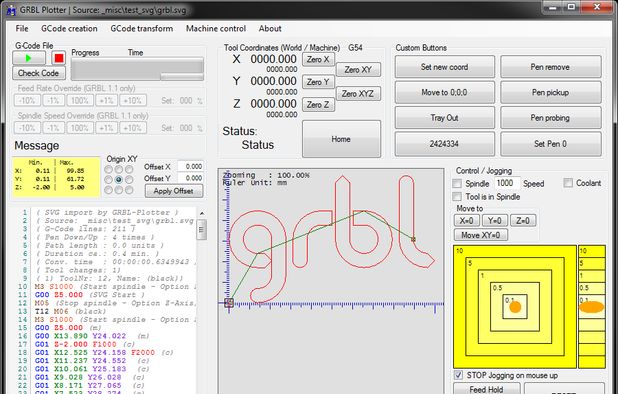
Task: Check the Tool is in Spindle box
Action: tap(457, 196)
